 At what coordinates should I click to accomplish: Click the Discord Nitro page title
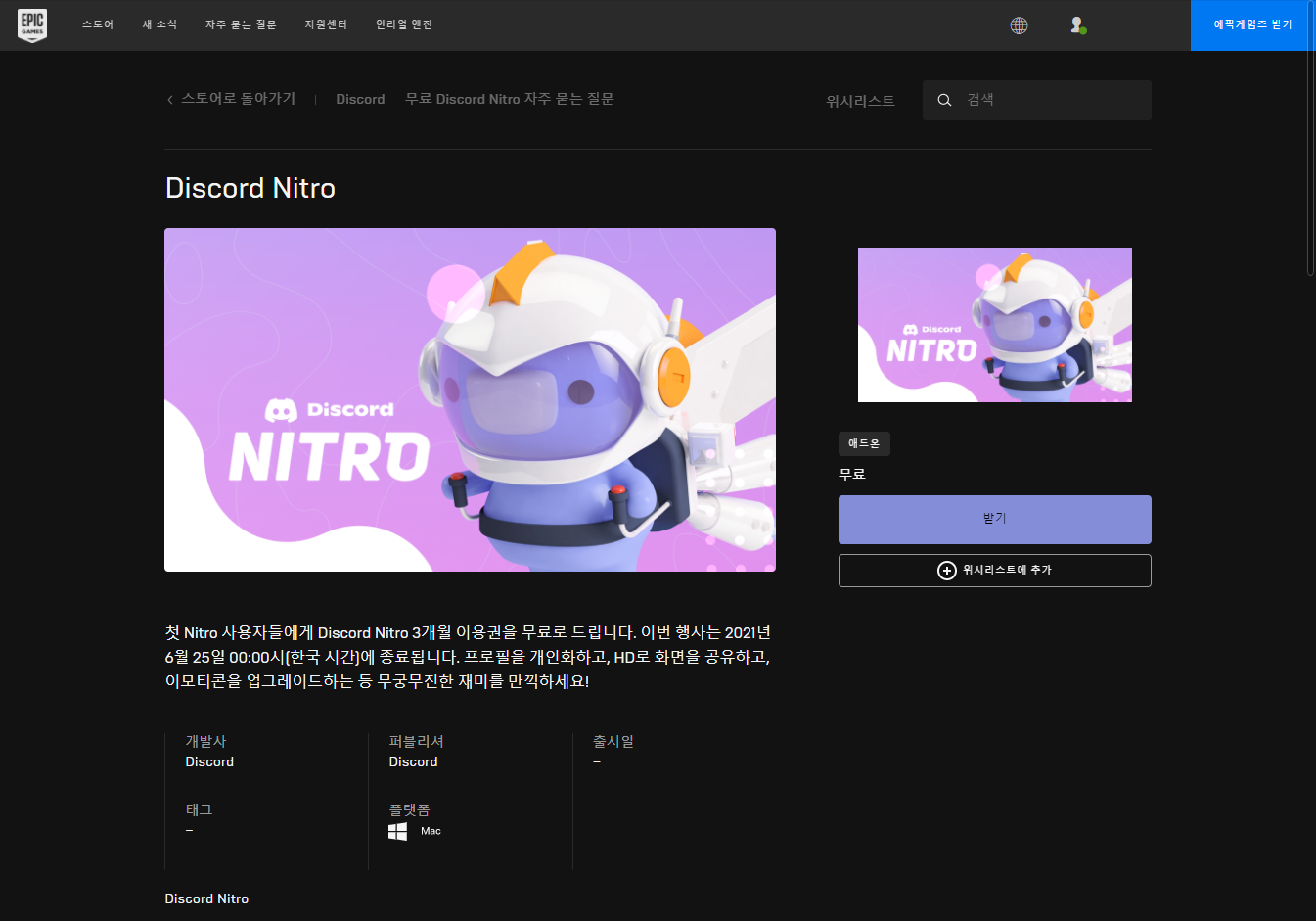coord(250,188)
